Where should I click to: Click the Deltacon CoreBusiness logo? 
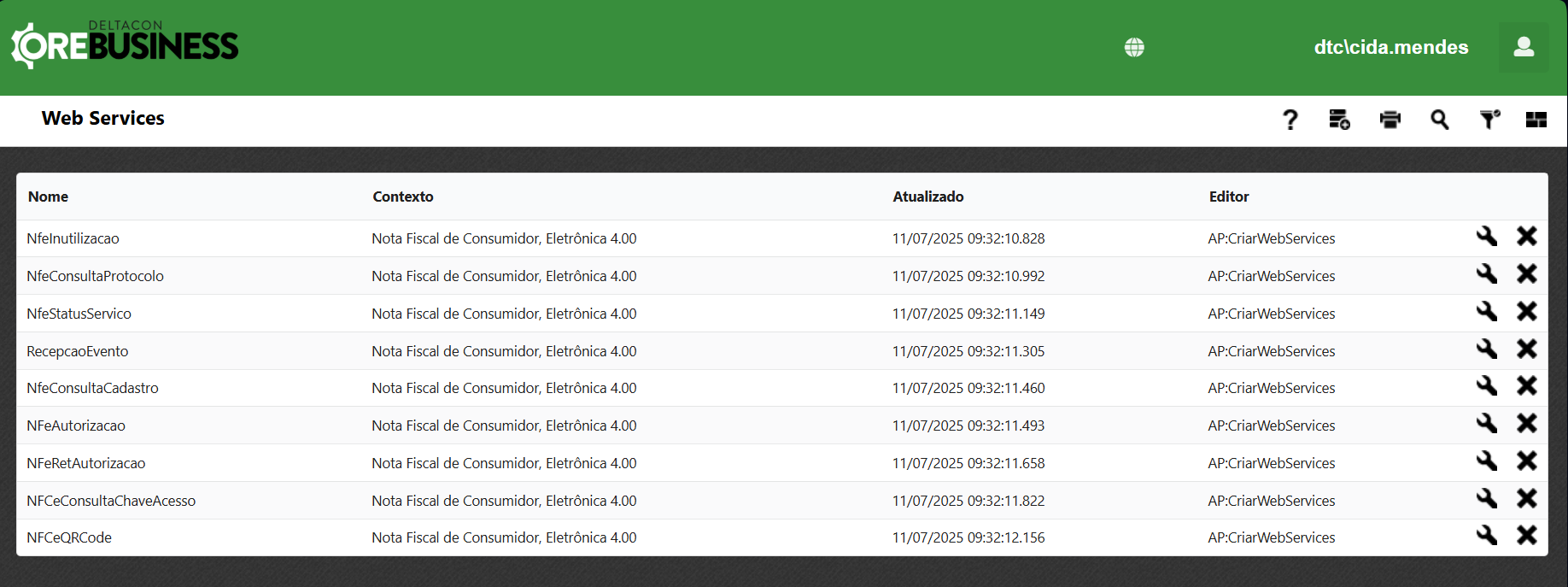(125, 45)
